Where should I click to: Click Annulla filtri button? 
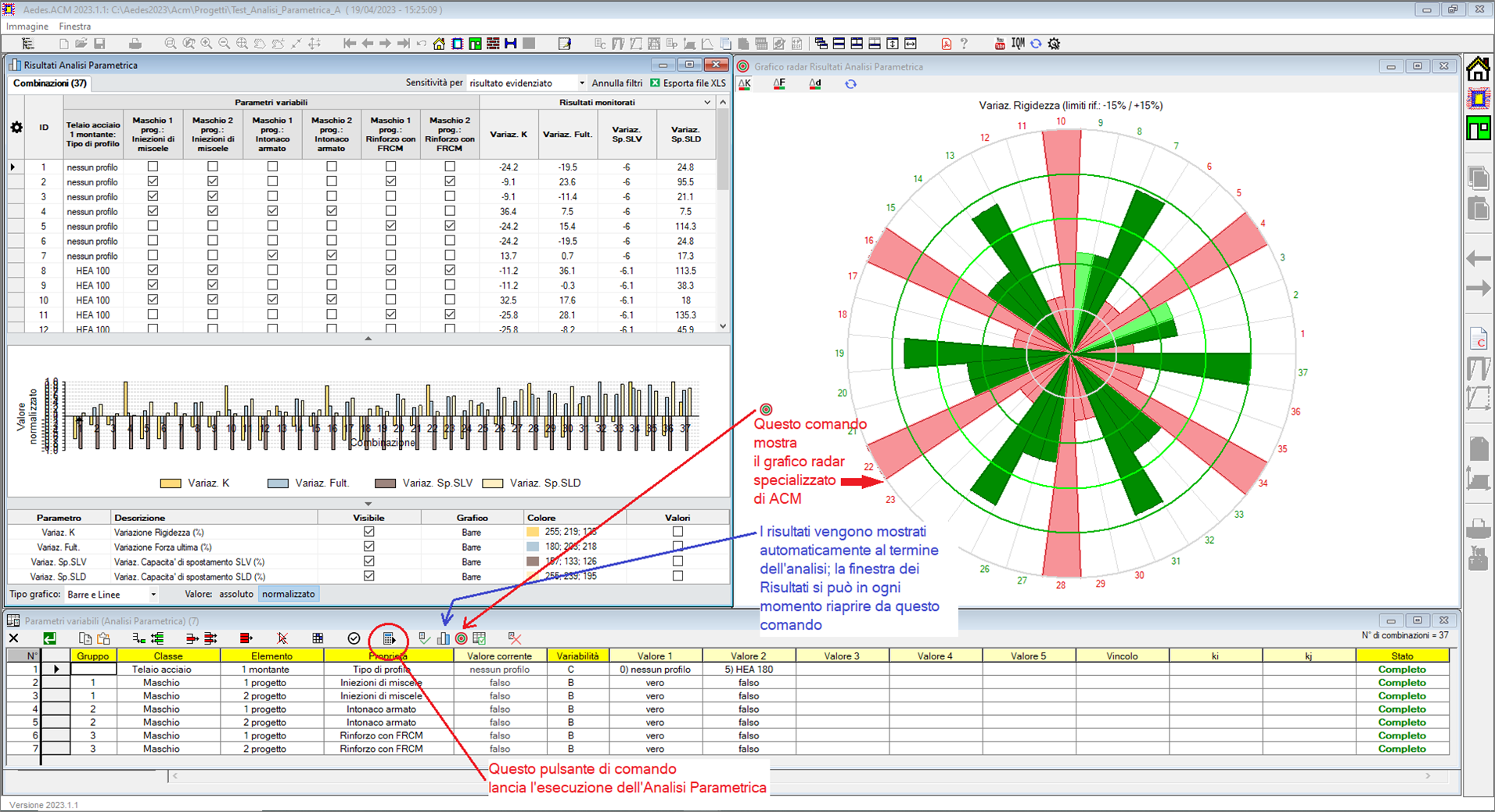(x=616, y=83)
